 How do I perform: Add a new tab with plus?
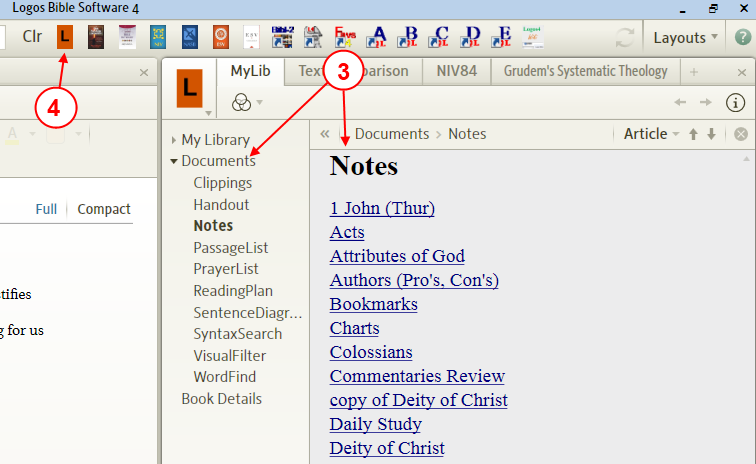(694, 72)
